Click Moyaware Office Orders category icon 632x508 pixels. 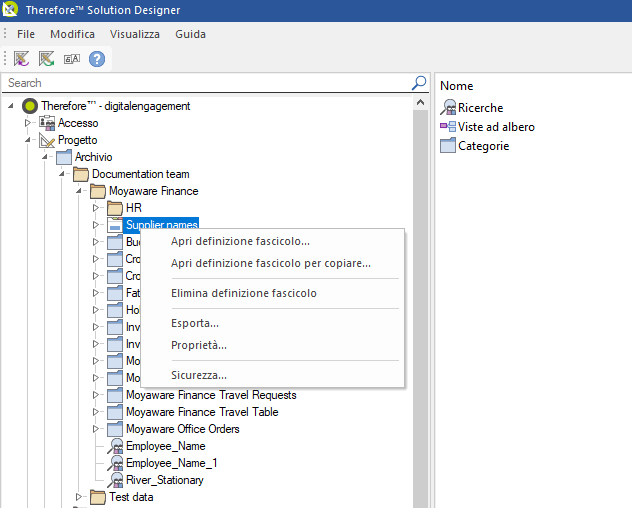tap(115, 429)
